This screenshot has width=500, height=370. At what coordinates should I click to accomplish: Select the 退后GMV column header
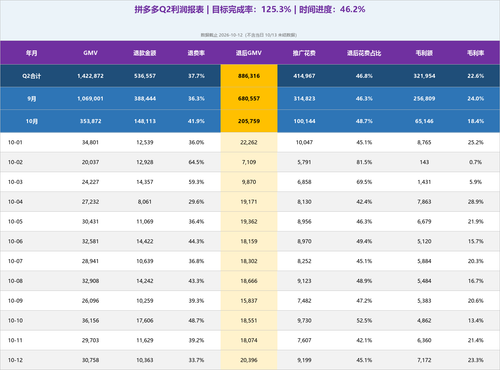(x=249, y=53)
